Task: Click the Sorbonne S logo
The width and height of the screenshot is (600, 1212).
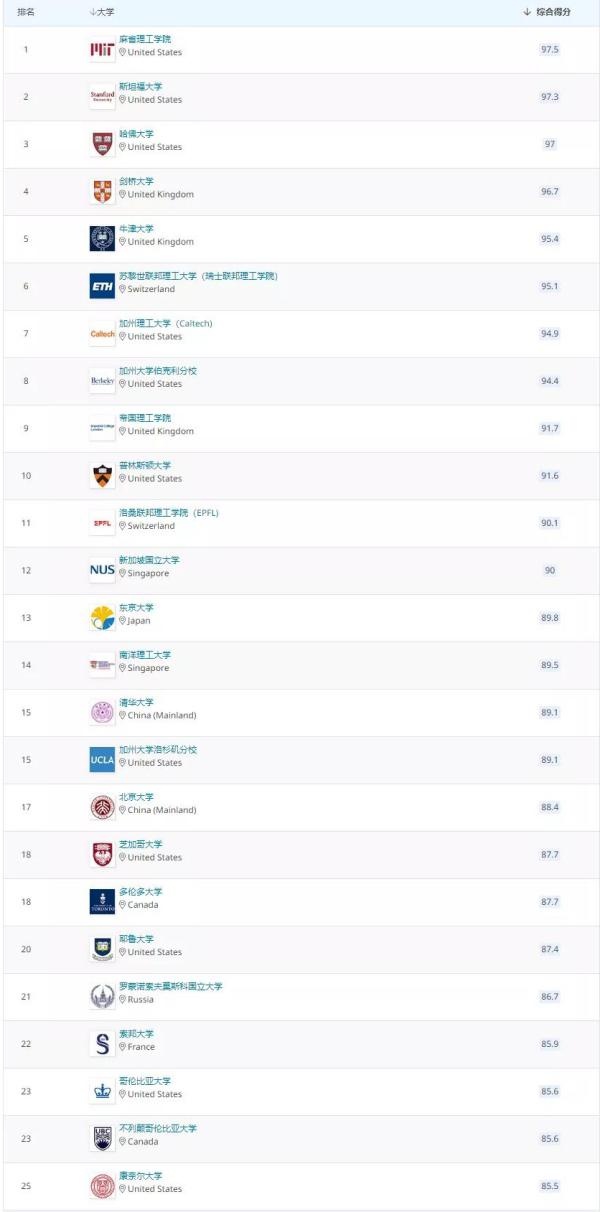Action: [x=102, y=1044]
